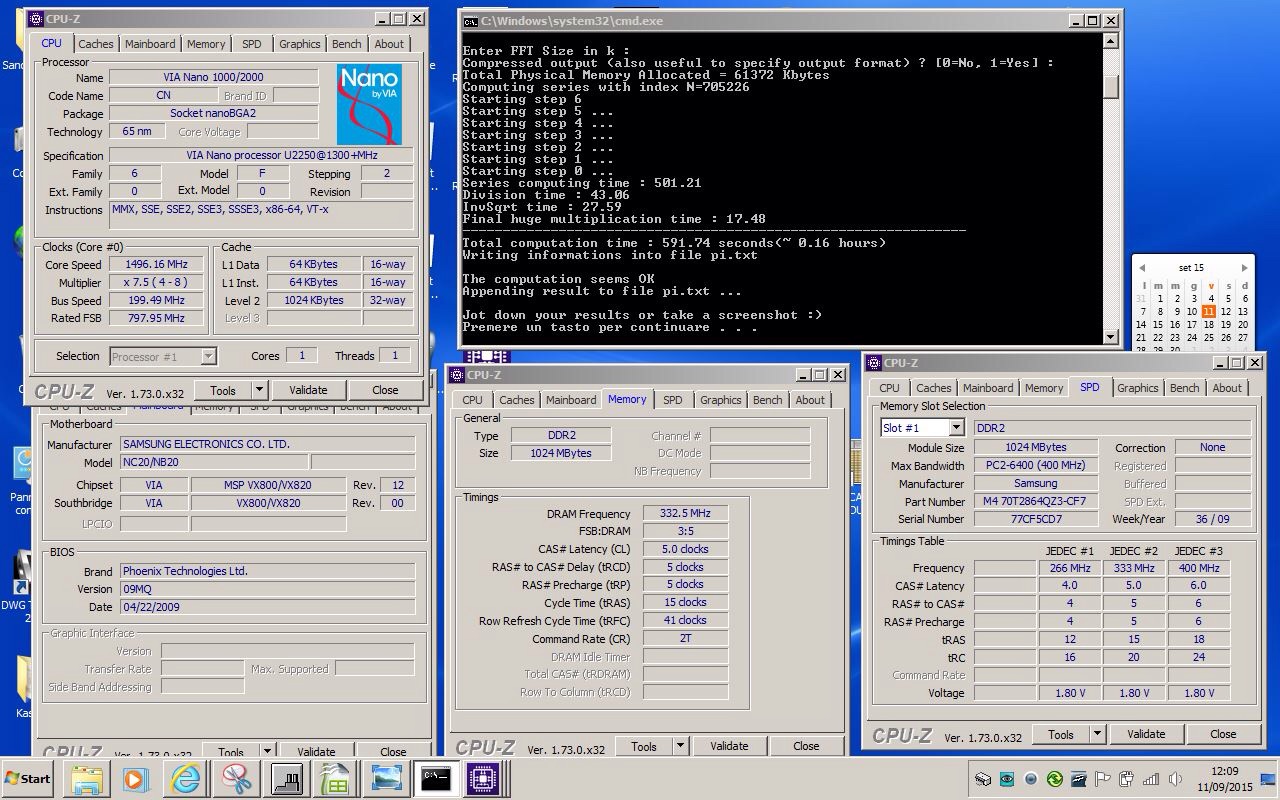Open the picture viewer taskbar icon
The width and height of the screenshot is (1280, 800).
[x=385, y=779]
